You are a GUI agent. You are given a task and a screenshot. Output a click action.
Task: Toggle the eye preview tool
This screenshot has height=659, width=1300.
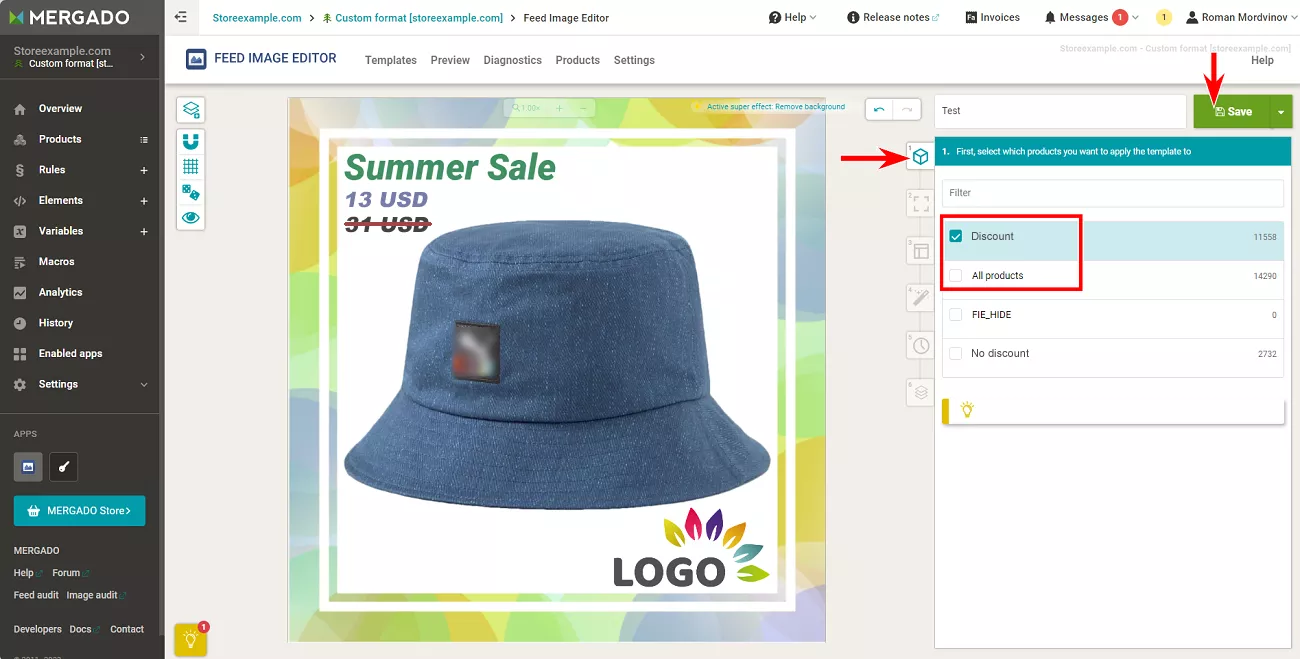coord(191,217)
